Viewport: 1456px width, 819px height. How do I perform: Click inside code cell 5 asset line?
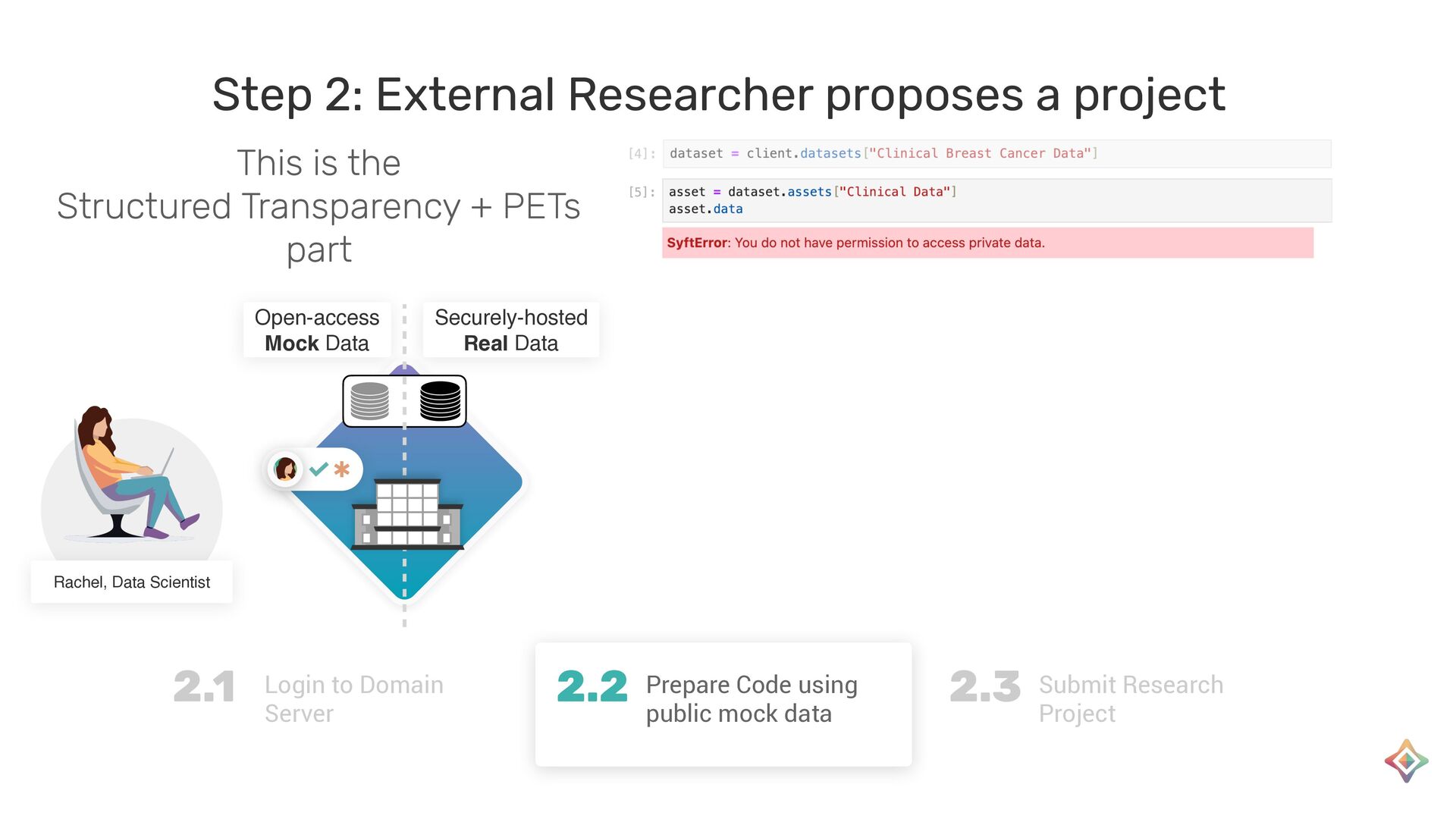812,193
